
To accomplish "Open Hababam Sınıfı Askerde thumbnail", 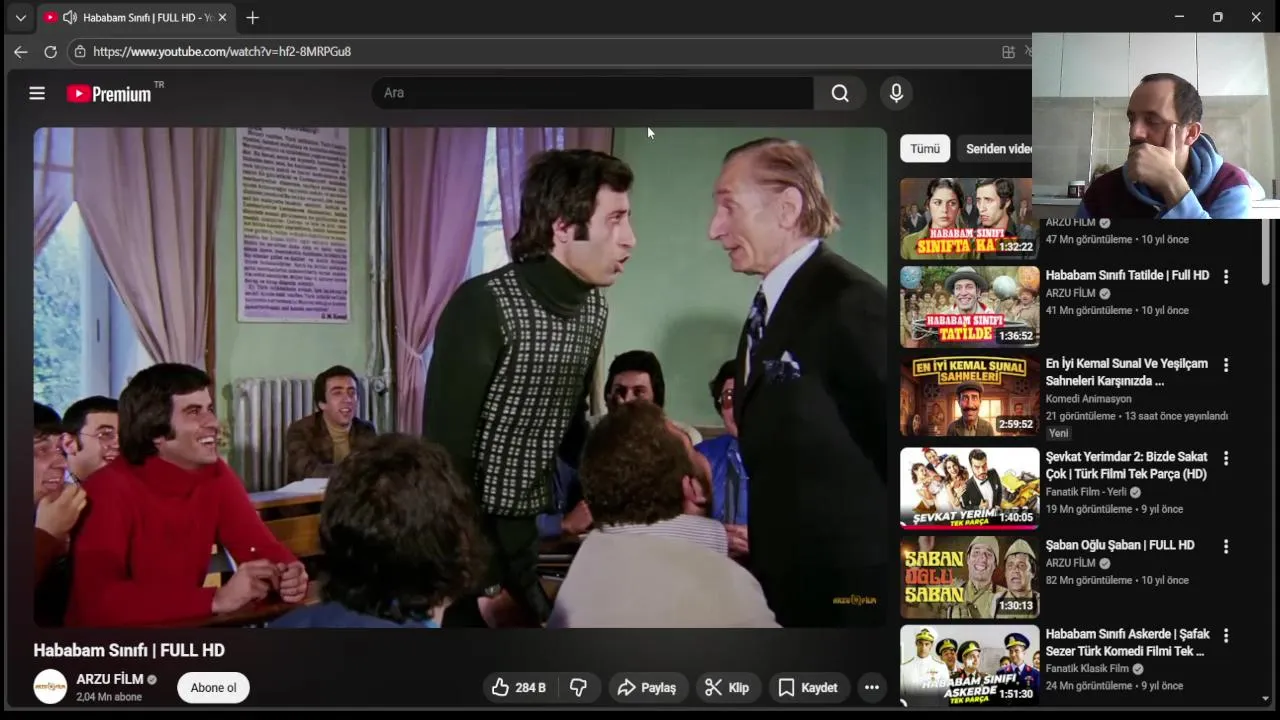I will 969,665.
